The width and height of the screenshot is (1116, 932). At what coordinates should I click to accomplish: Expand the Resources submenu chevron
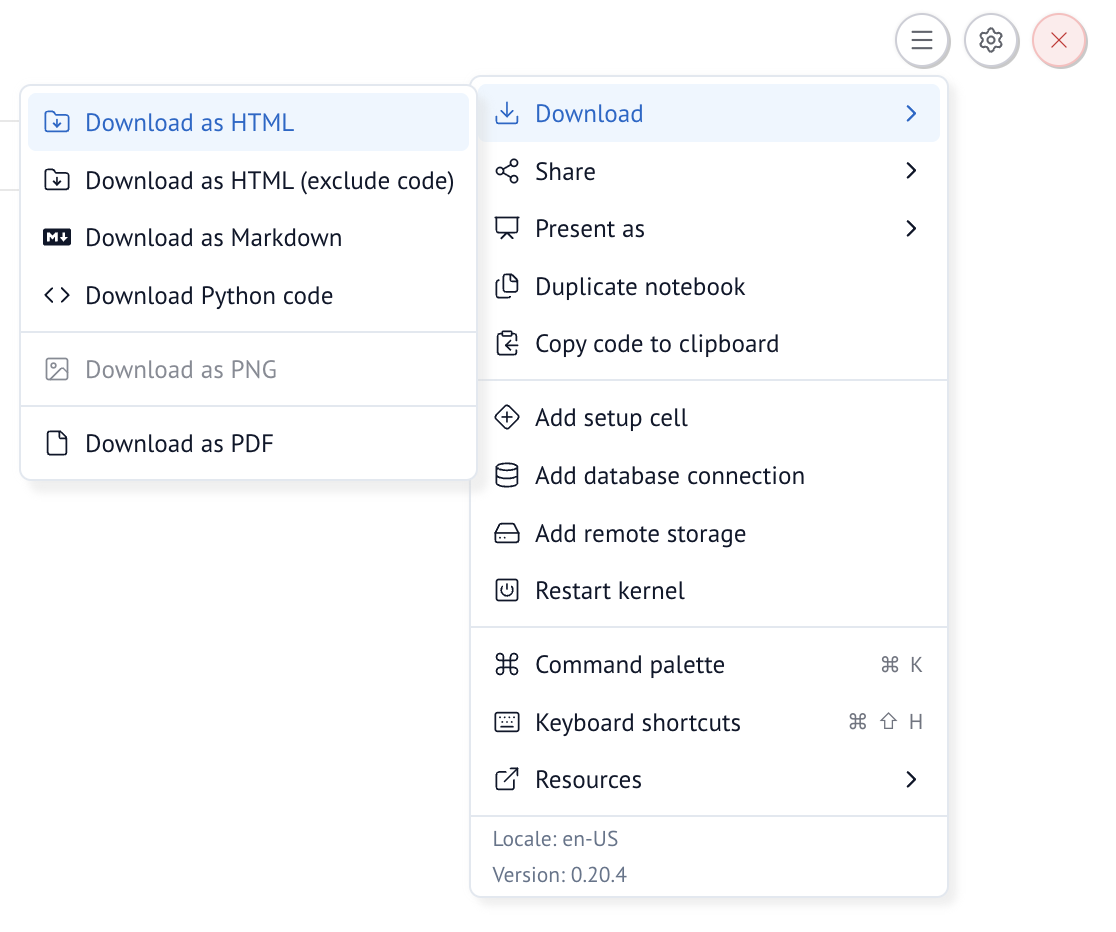point(911,780)
